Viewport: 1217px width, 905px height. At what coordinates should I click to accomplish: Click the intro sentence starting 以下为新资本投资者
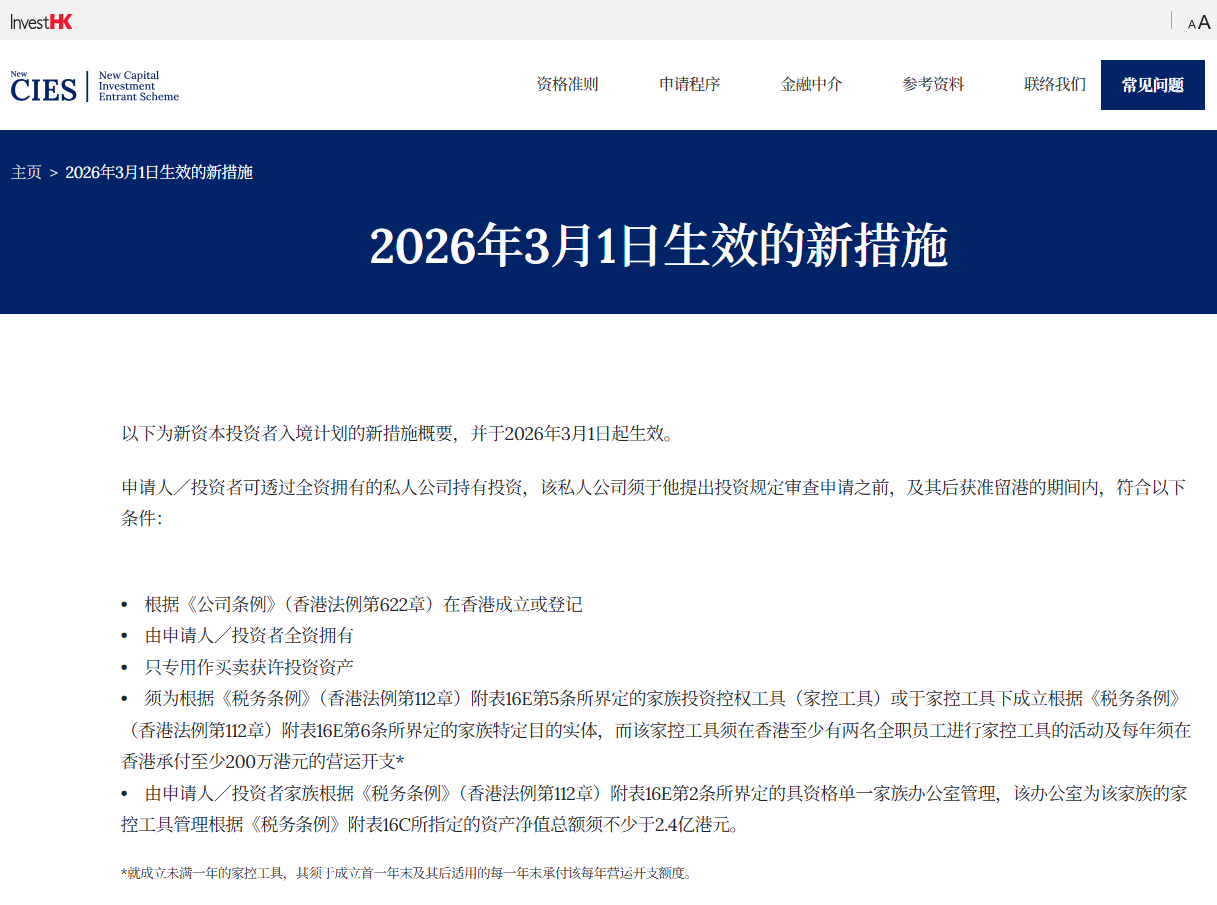click(397, 433)
